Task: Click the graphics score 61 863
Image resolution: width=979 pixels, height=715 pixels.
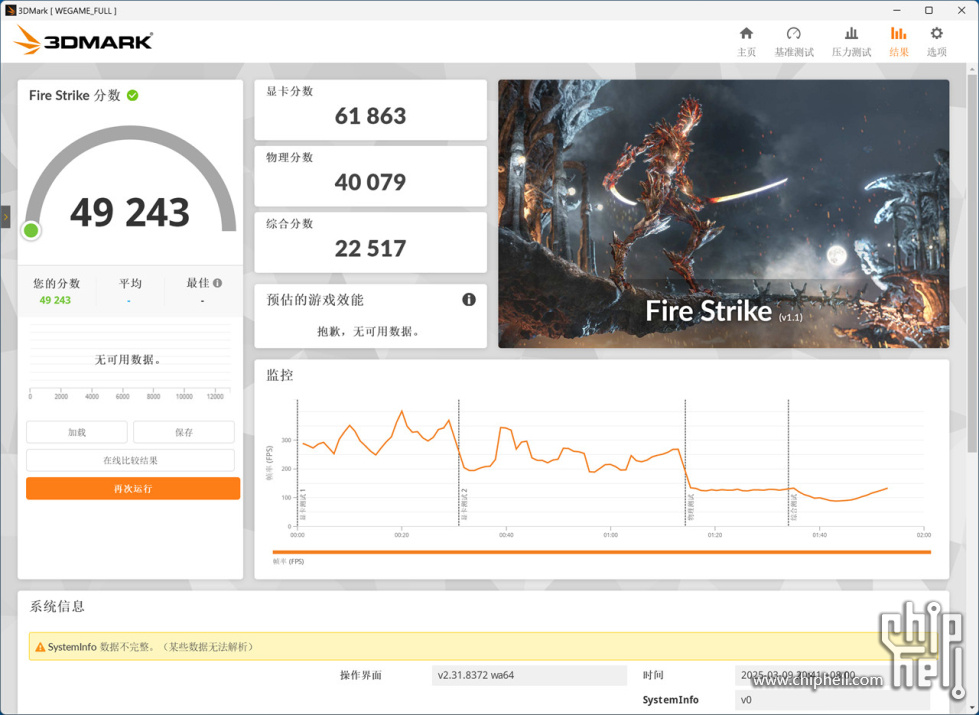Action: coord(370,116)
